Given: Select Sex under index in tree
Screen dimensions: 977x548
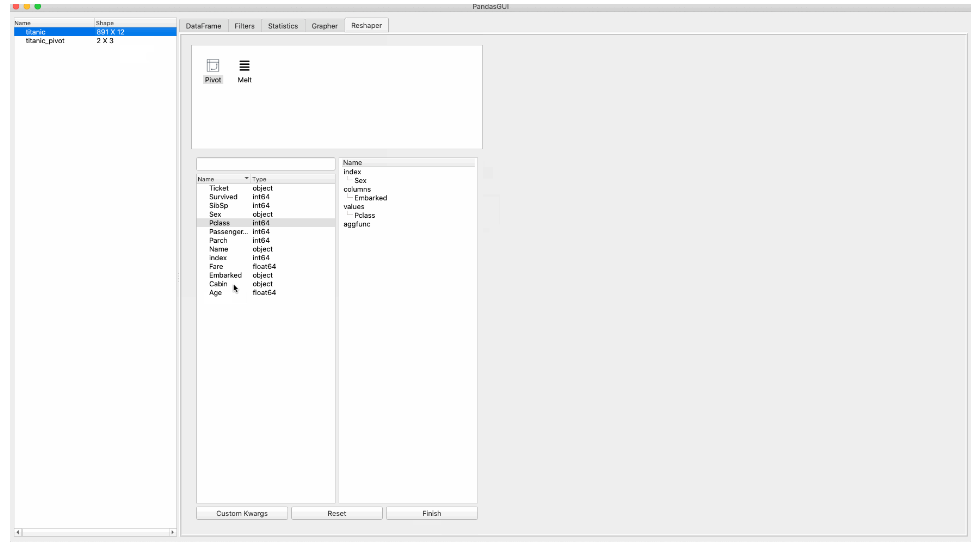Looking at the screenshot, I should 360,181.
